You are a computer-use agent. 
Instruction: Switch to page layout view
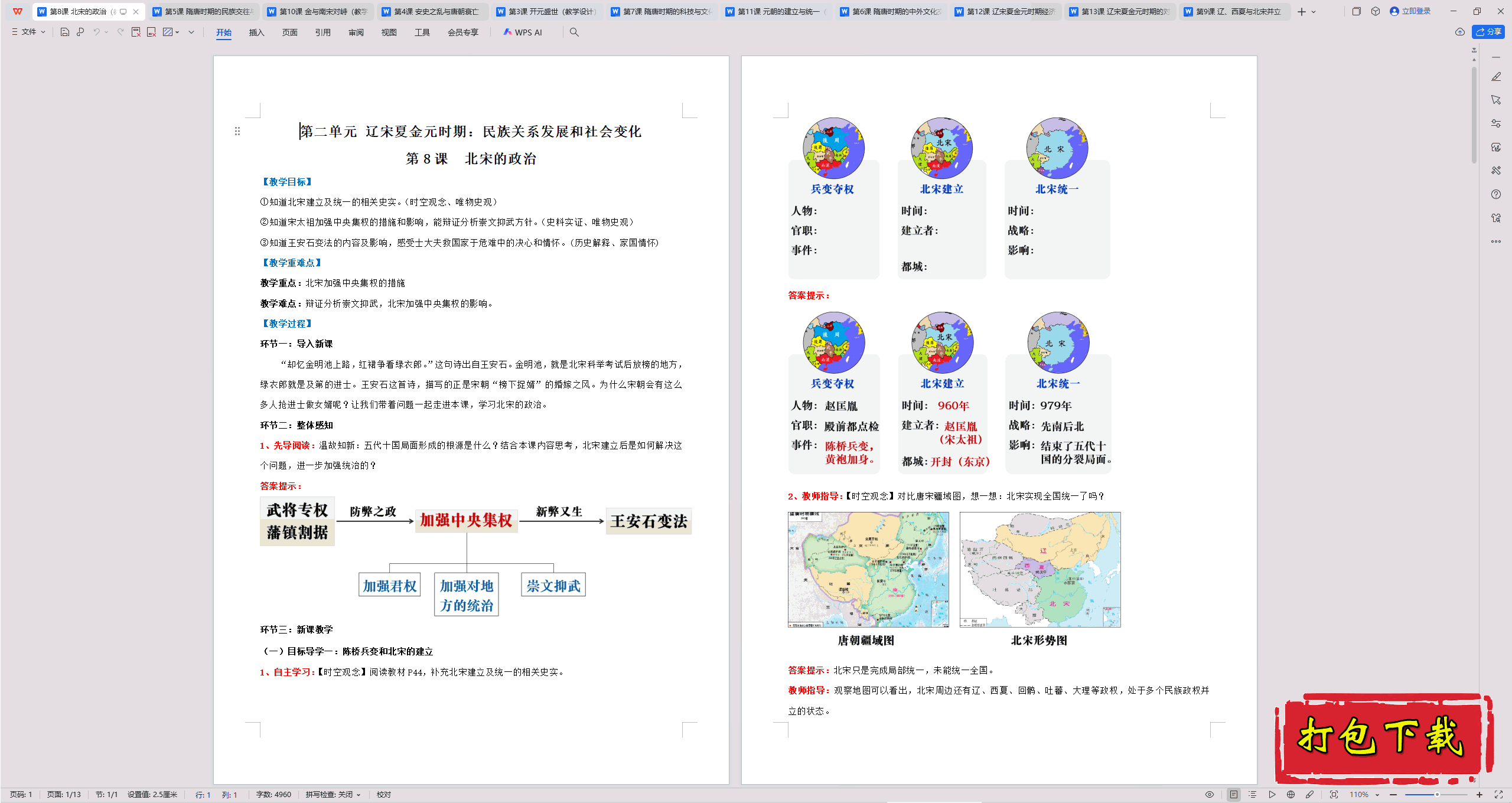1234,795
